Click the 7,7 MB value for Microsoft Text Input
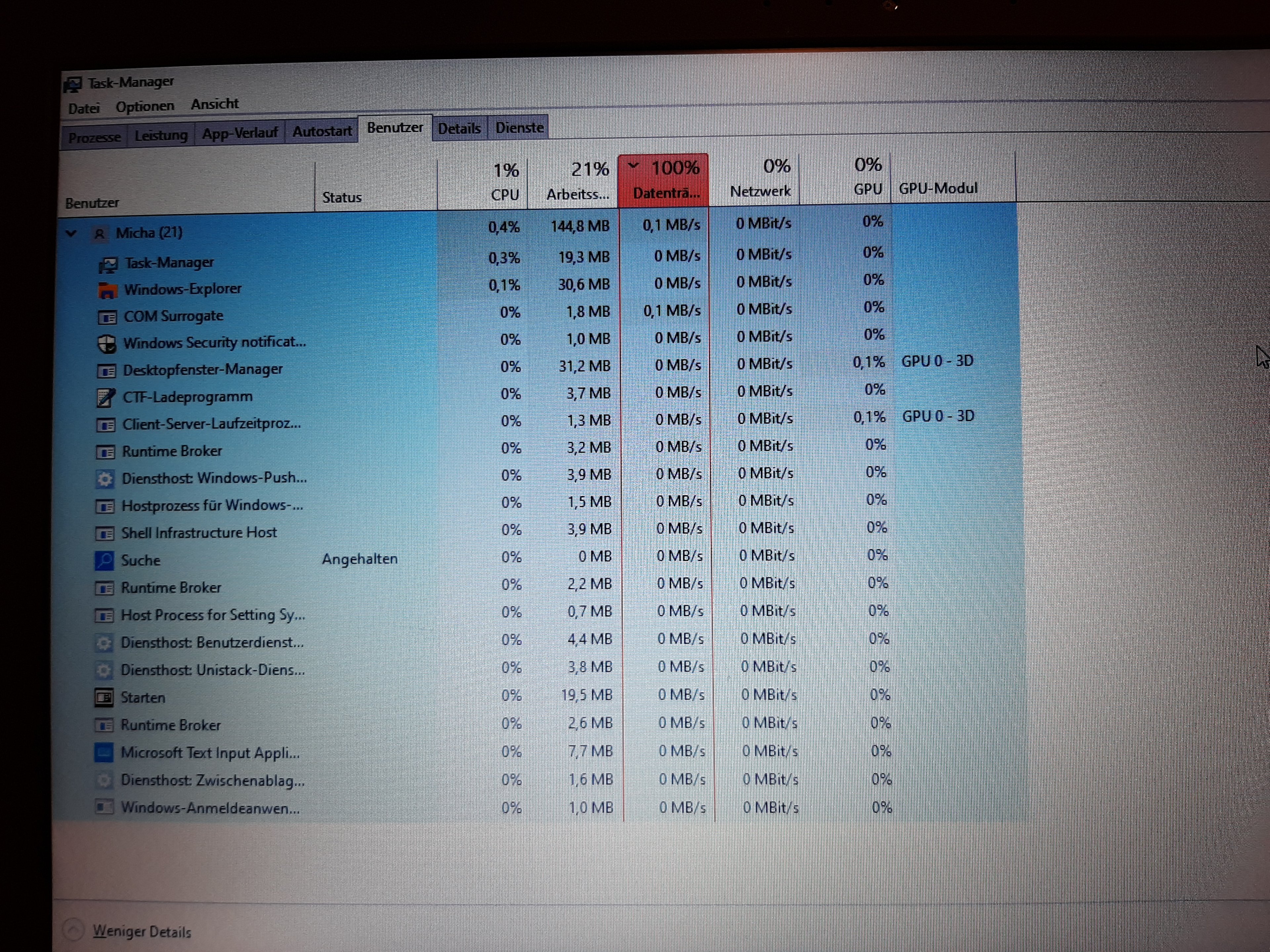This screenshot has width=1270, height=952. 591,751
